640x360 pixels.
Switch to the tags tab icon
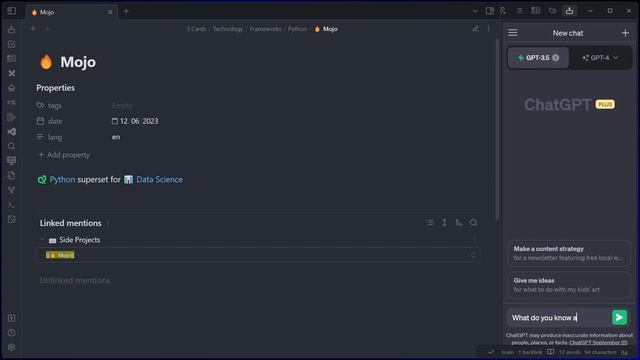coord(552,11)
